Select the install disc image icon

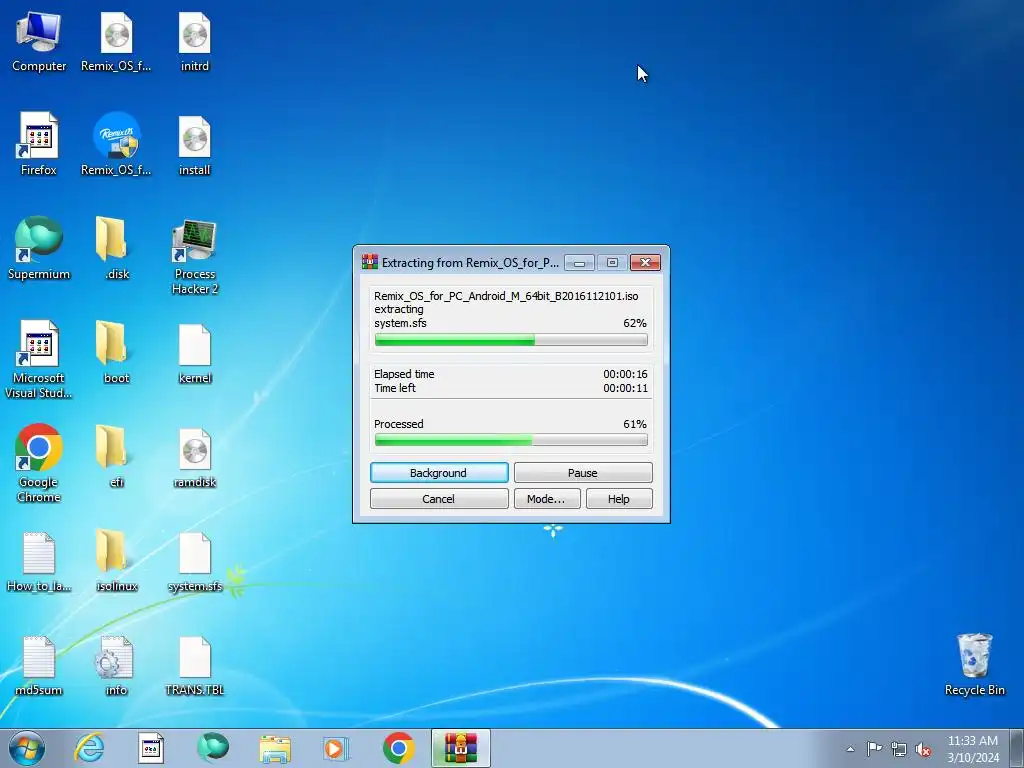[x=195, y=145]
